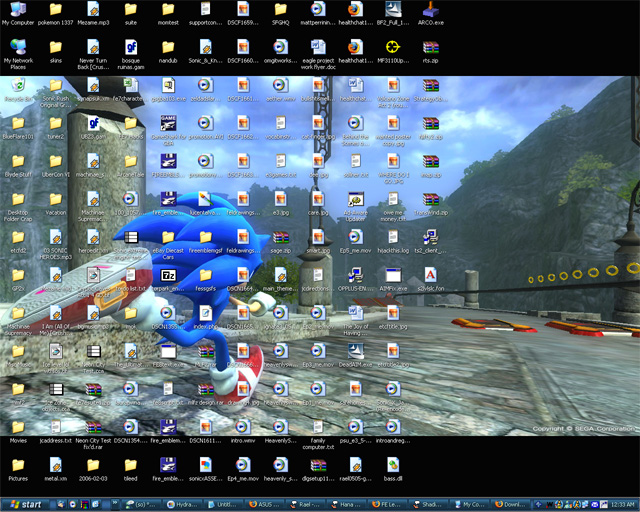Expand hidden system tray icons
The width and height of the screenshot is (640, 512).
pyautogui.click(x=539, y=504)
